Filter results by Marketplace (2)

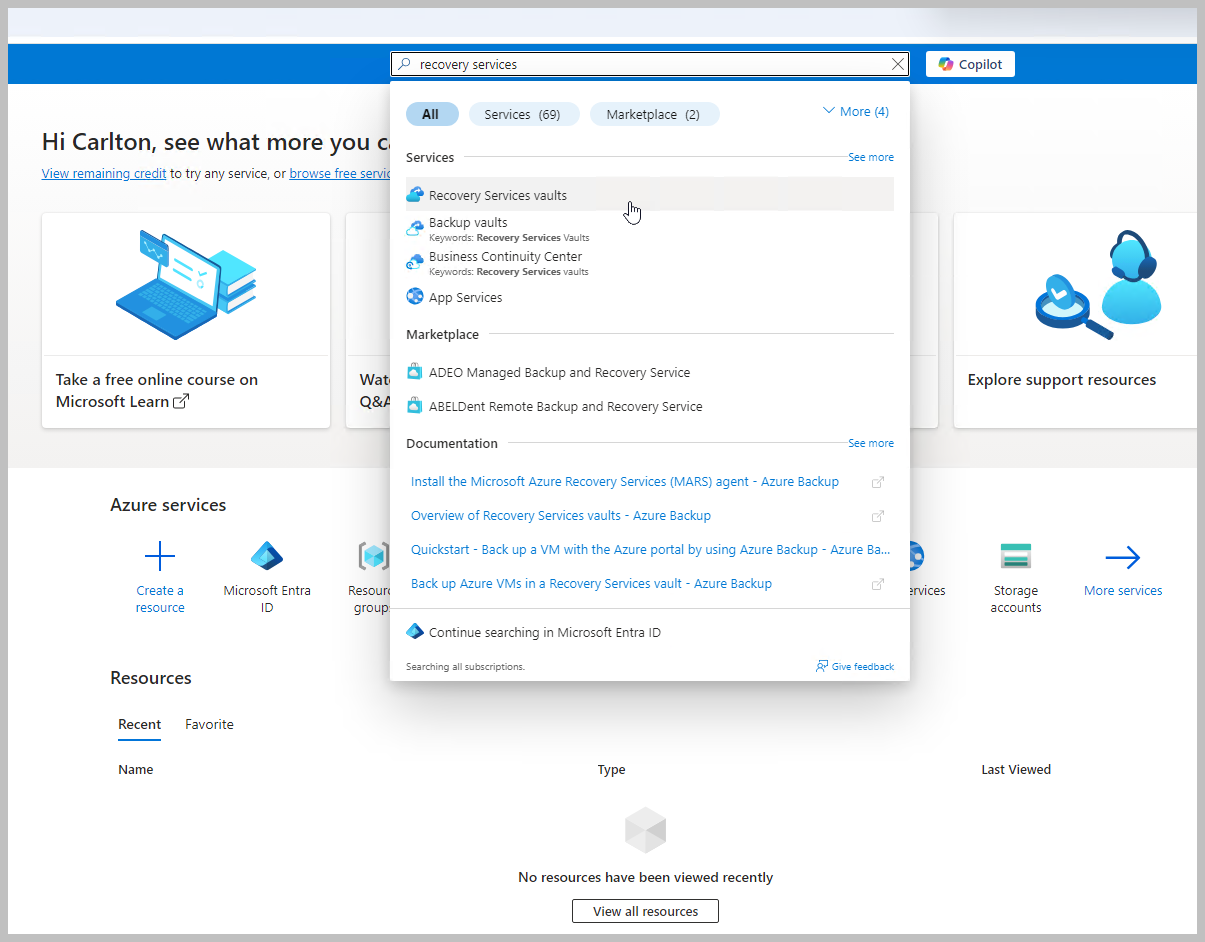pos(654,114)
